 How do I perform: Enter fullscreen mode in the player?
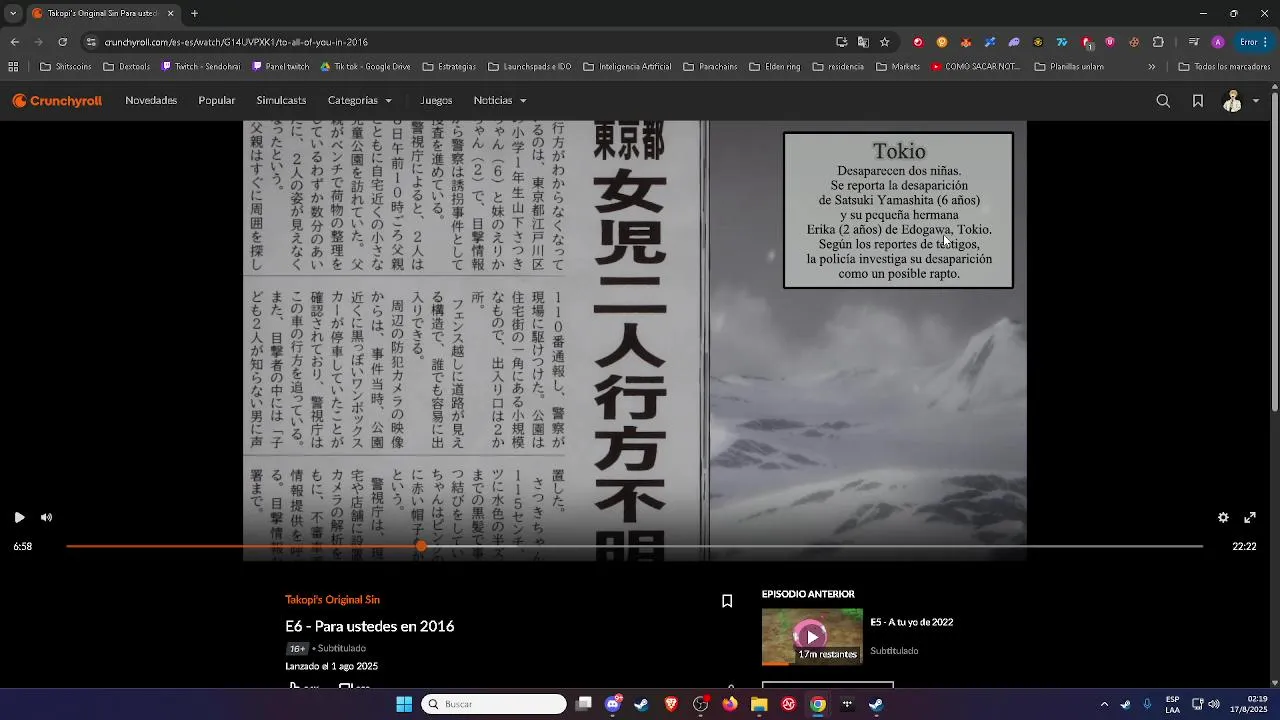point(1250,517)
